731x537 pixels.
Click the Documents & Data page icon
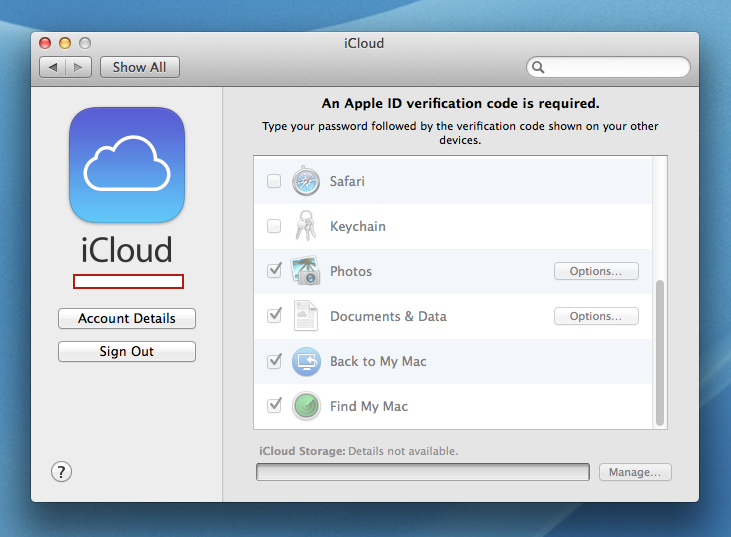(x=306, y=316)
